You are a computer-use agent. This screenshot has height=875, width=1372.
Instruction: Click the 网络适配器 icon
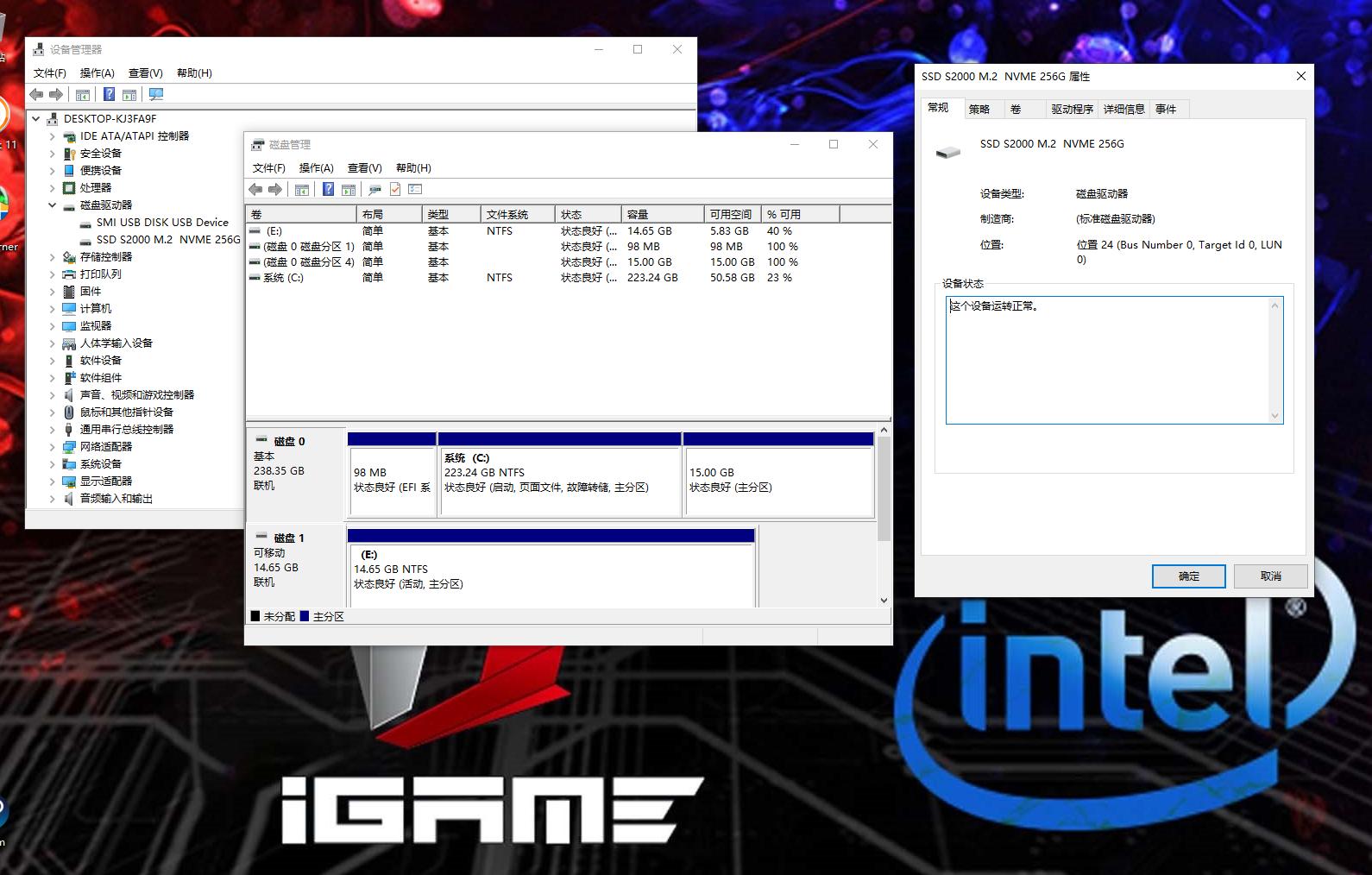pos(69,447)
